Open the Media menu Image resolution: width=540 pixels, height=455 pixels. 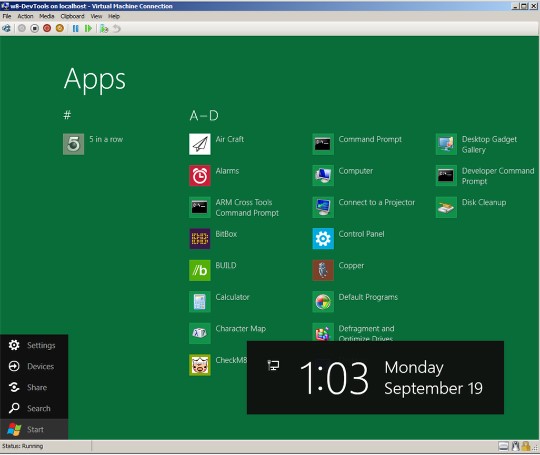[x=46, y=16]
